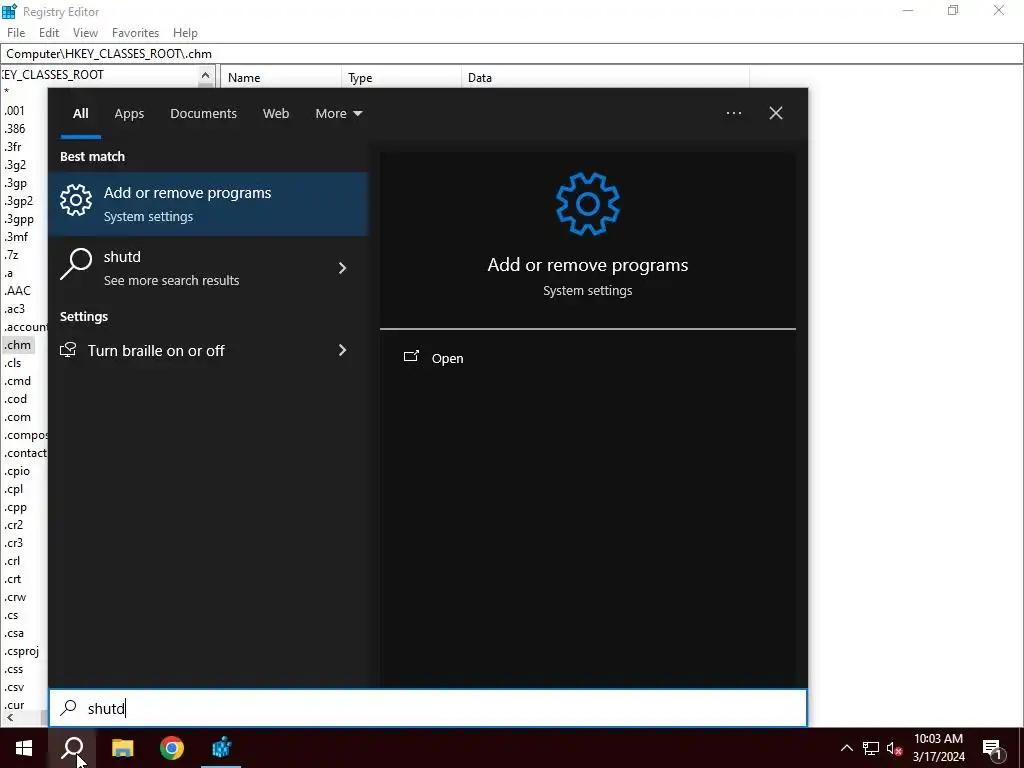This screenshot has width=1024, height=768.
Task: Select the .001 registry key
Action: click(14, 110)
